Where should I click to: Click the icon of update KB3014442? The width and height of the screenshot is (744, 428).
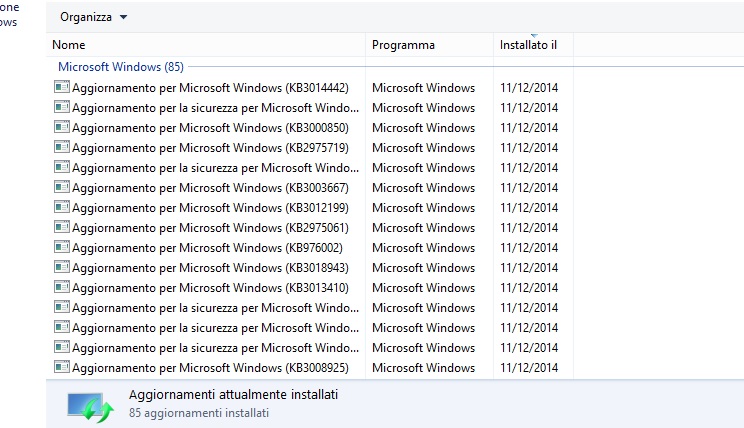click(x=62, y=87)
